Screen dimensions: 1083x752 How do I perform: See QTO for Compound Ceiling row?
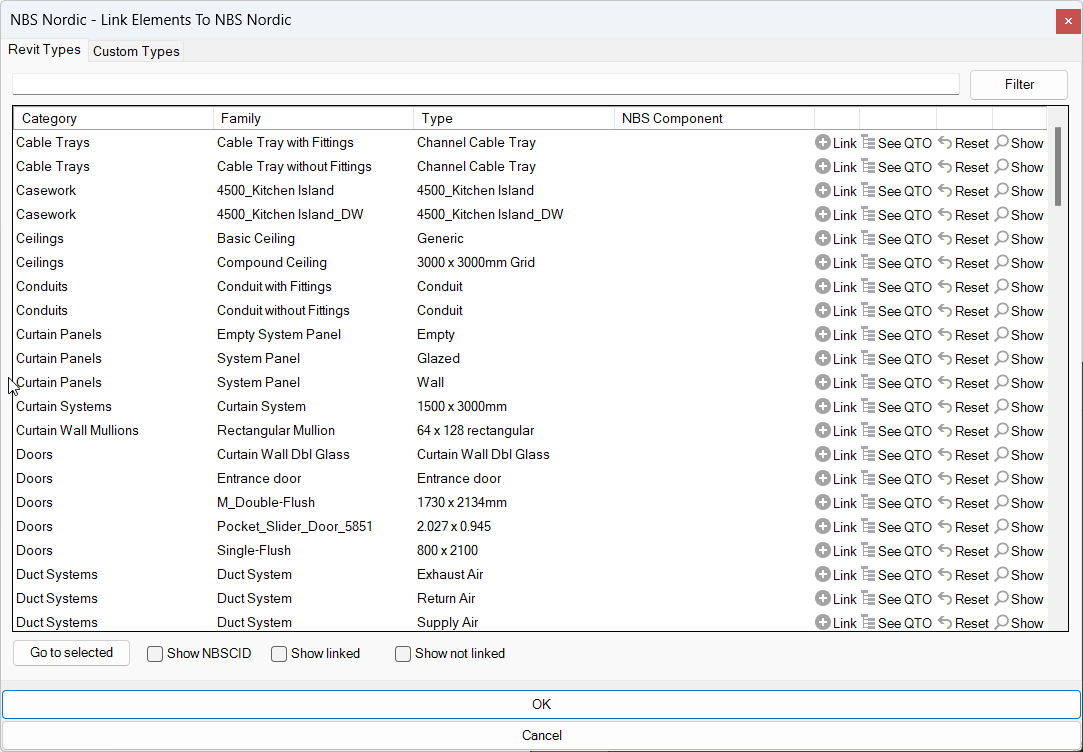(x=897, y=263)
